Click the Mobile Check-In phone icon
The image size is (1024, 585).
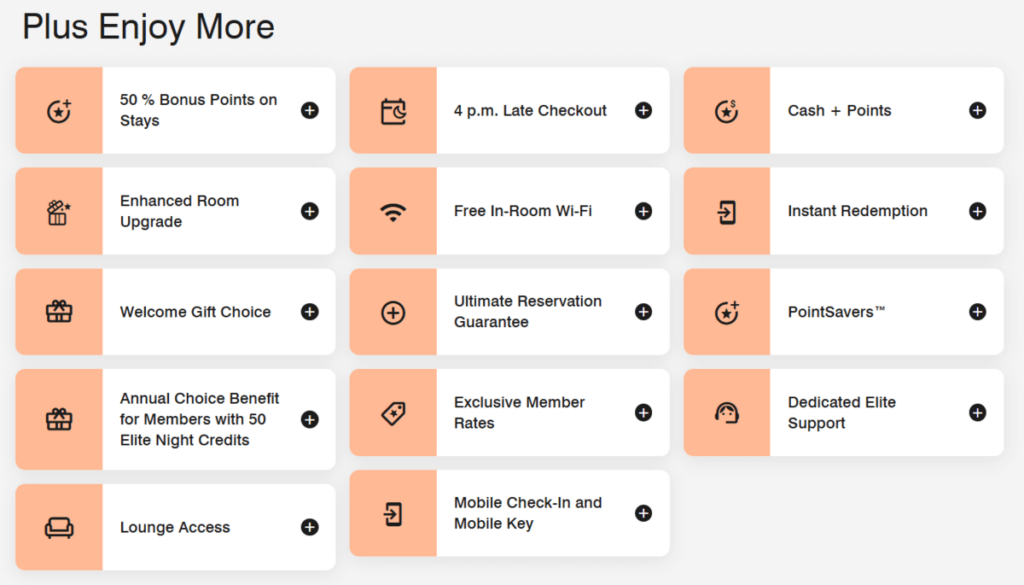tap(393, 513)
